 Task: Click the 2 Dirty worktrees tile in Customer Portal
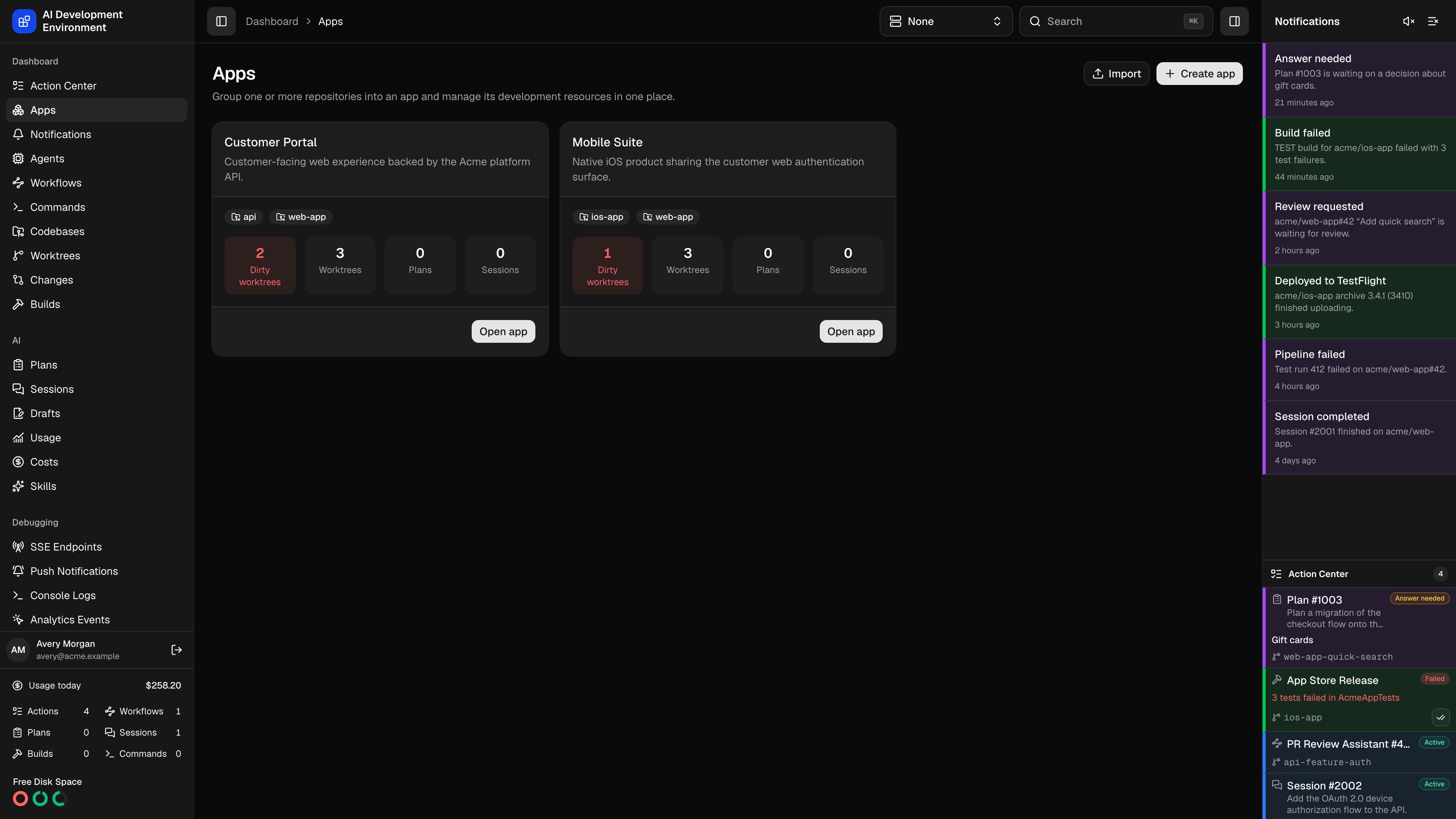pos(260,266)
